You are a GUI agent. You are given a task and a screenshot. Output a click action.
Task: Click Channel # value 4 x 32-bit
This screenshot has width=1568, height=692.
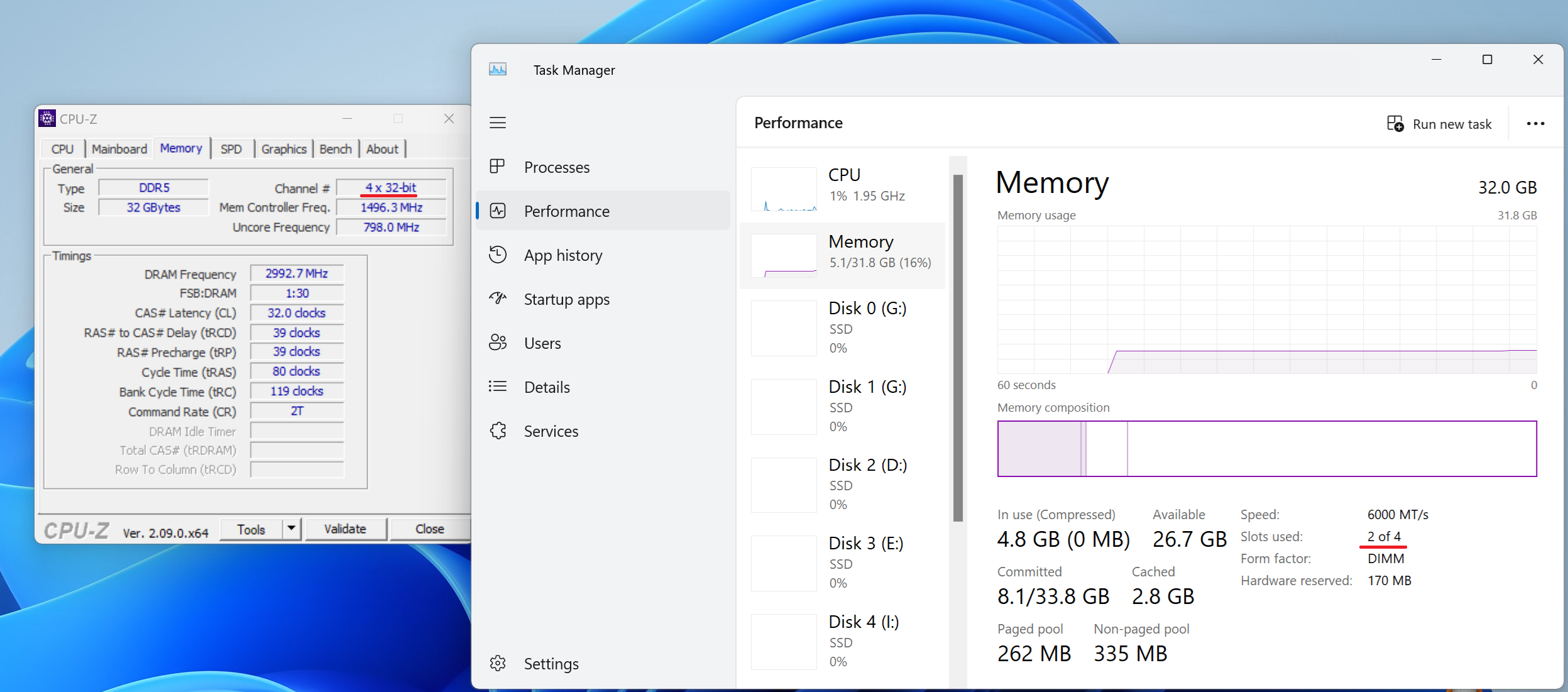click(391, 187)
